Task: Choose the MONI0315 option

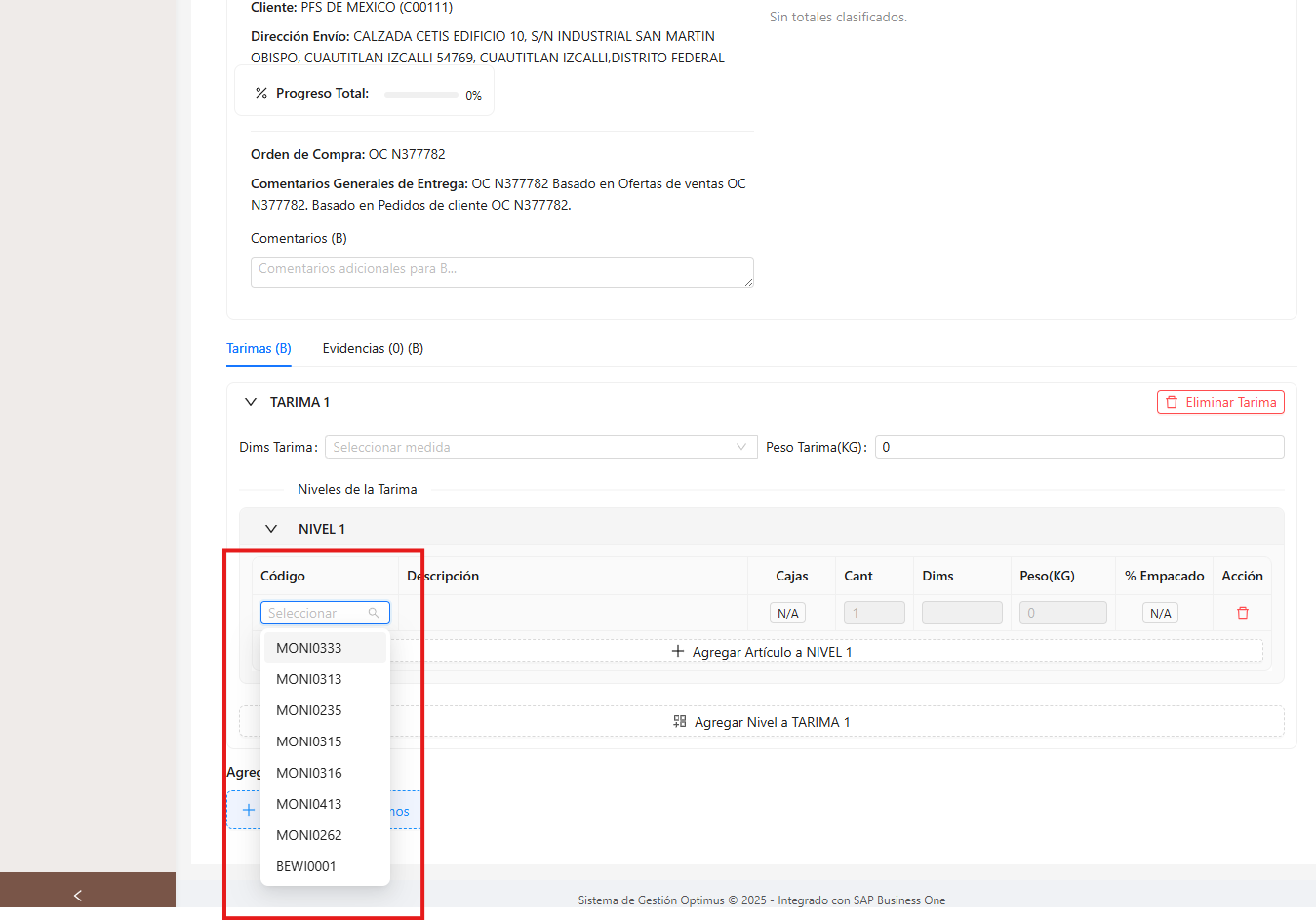Action: [x=325, y=741]
